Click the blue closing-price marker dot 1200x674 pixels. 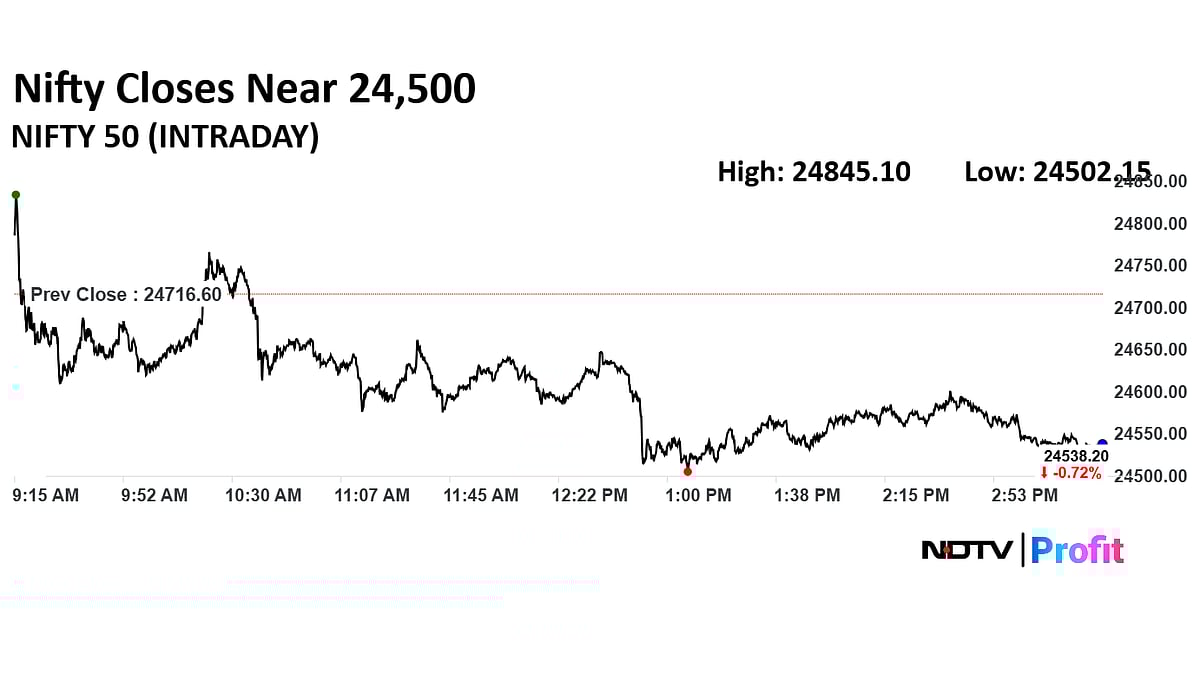click(1102, 443)
